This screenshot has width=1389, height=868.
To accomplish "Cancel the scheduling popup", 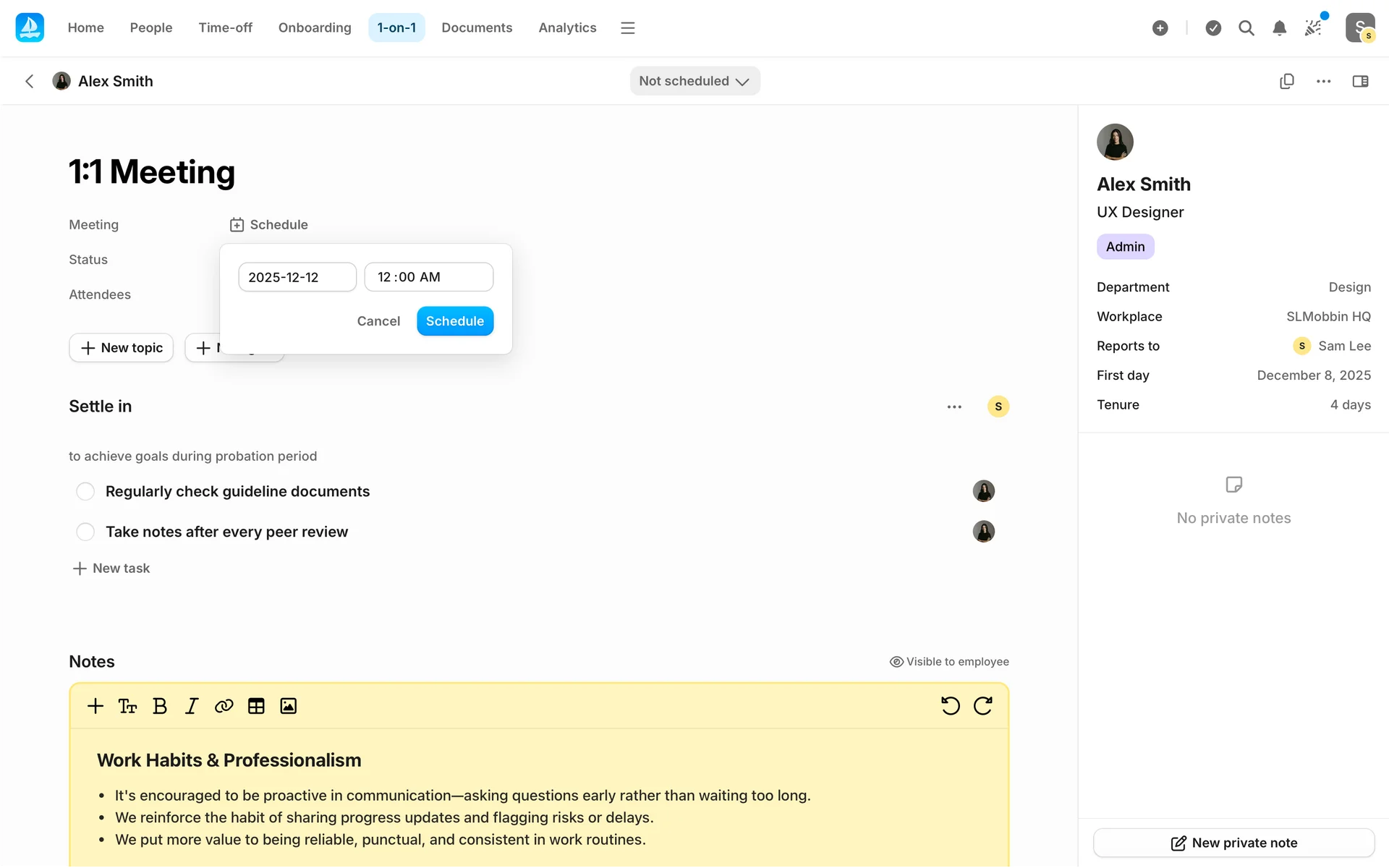I will (x=378, y=321).
